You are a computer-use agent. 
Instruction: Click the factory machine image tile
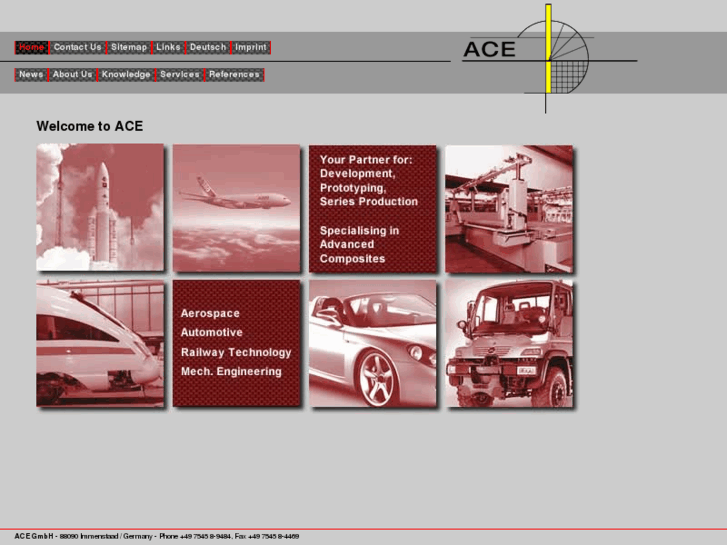[509, 209]
